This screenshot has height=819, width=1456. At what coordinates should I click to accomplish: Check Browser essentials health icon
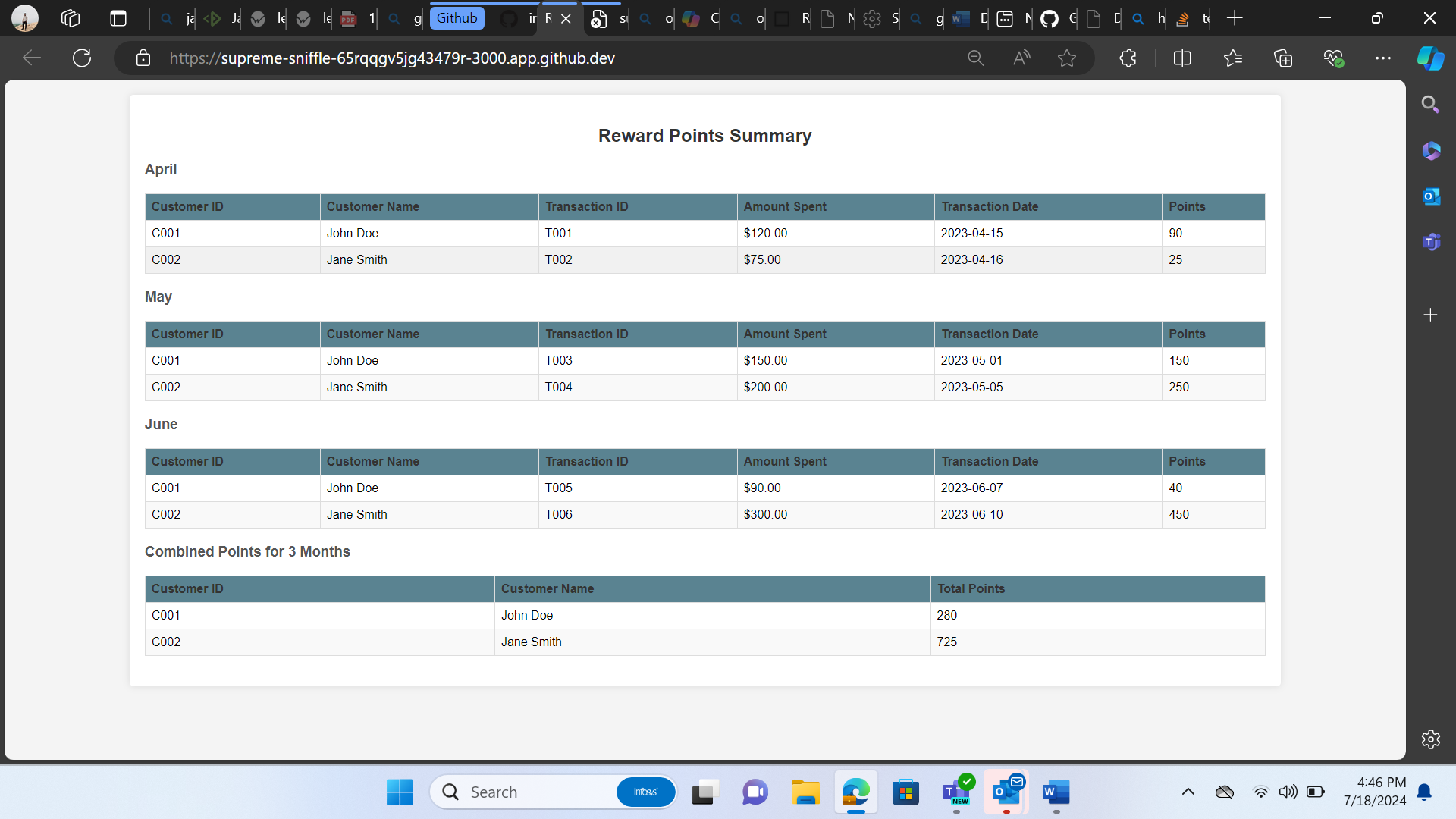point(1334,58)
